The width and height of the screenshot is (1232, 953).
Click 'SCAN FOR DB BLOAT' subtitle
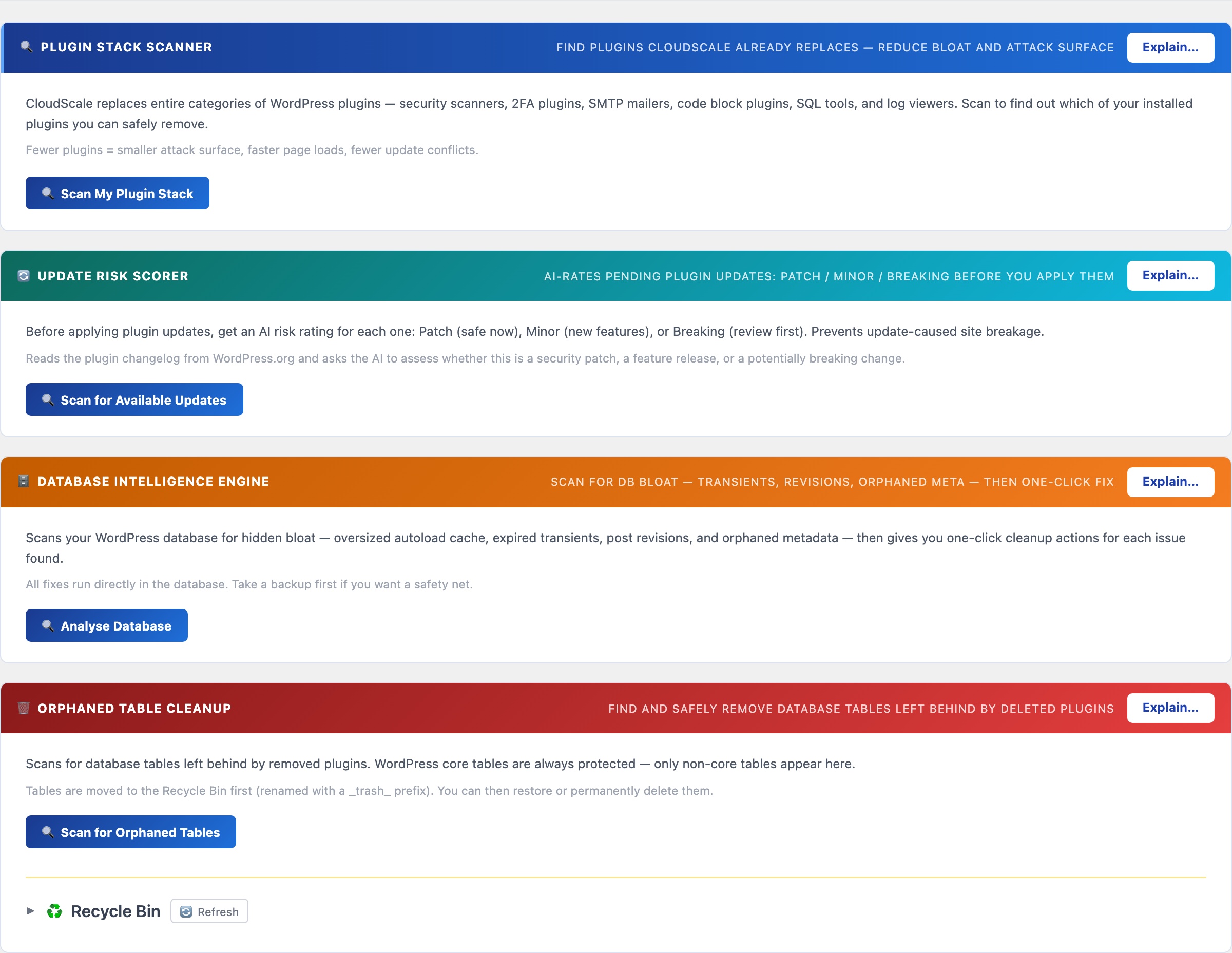pos(832,482)
